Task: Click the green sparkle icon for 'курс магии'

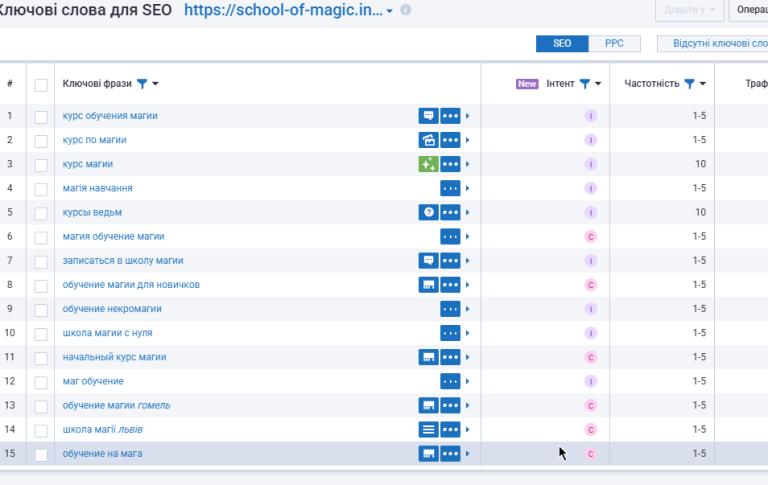Action: 428,164
